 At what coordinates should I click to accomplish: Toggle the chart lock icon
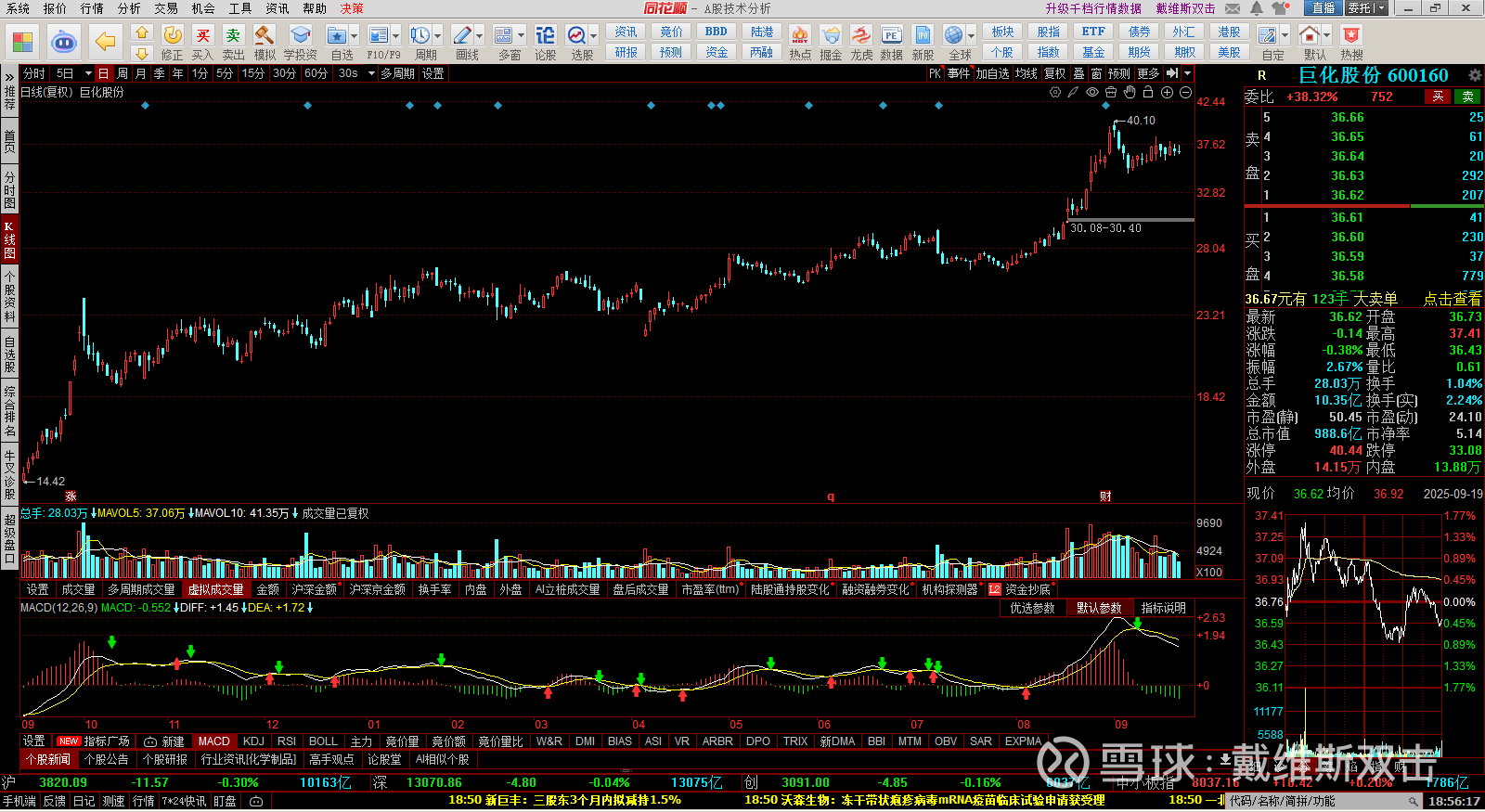click(x=1148, y=92)
